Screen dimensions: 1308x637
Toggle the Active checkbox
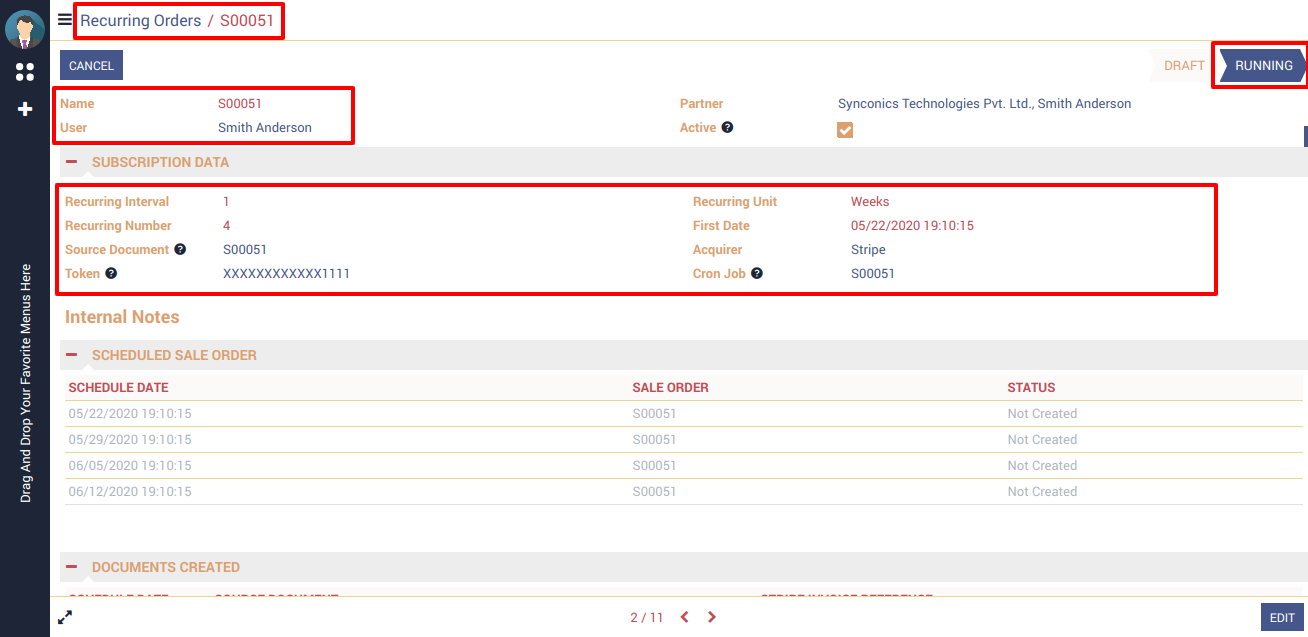pyautogui.click(x=845, y=130)
